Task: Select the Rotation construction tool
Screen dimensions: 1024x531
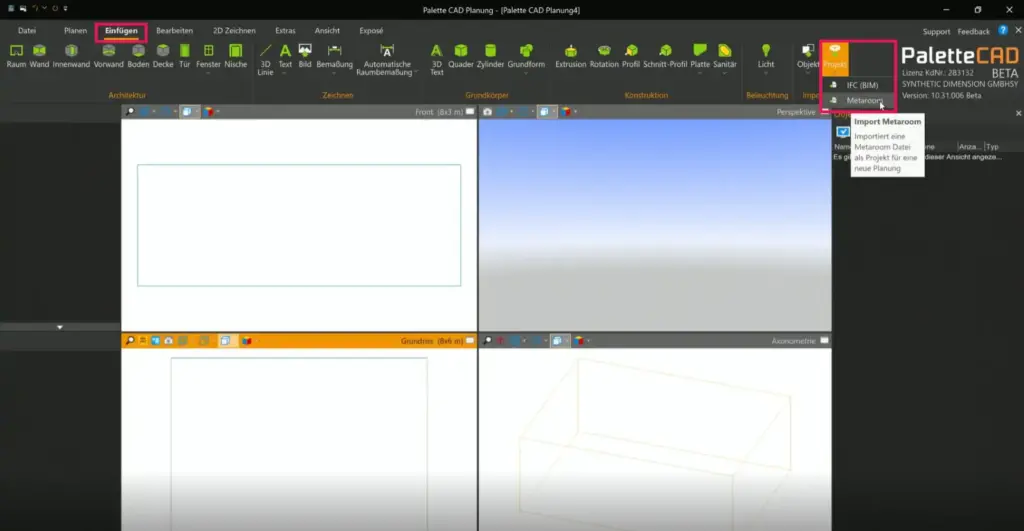Action: (604, 56)
